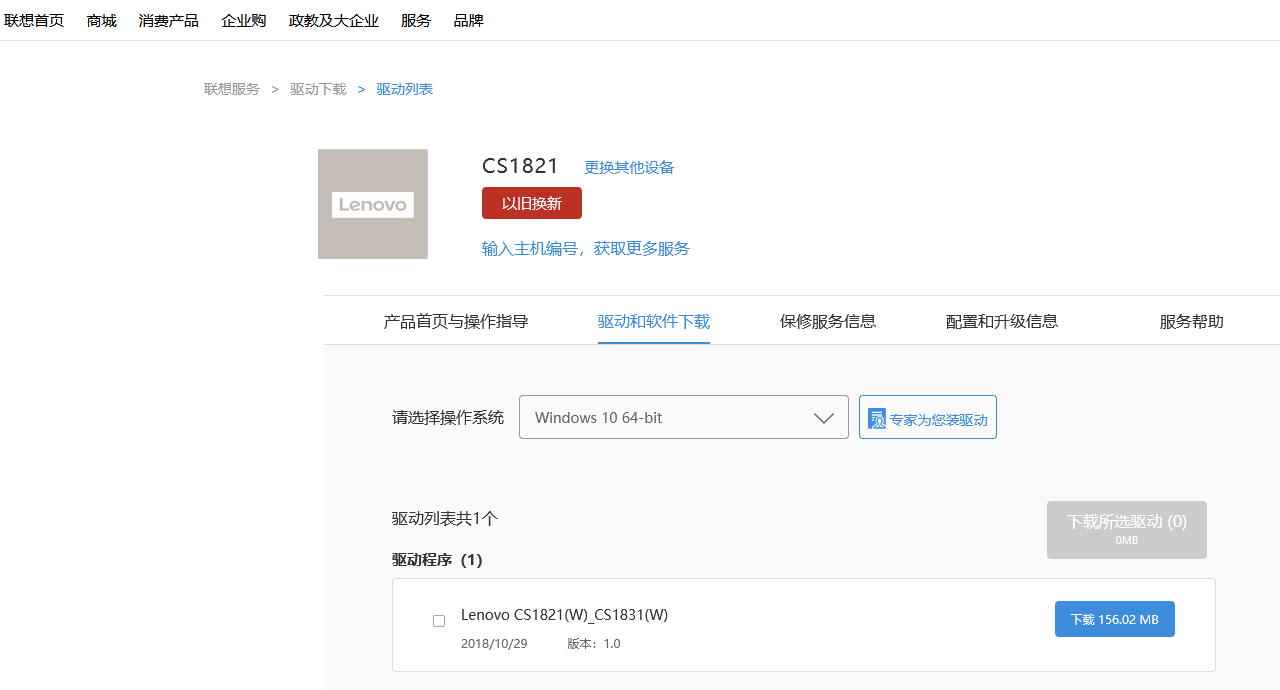
Task: Open 联想首页 in top navigation
Action: point(34,20)
